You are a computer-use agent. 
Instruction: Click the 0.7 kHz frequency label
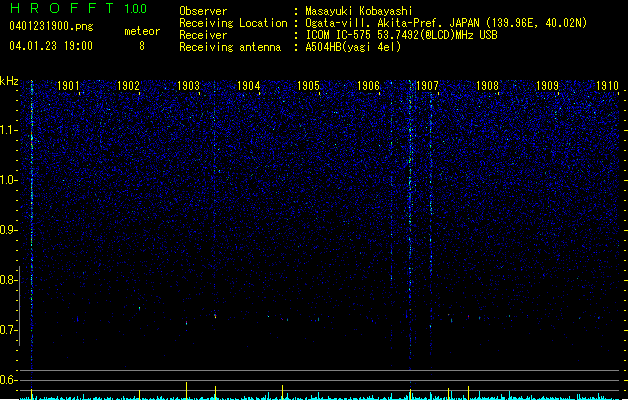9,330
